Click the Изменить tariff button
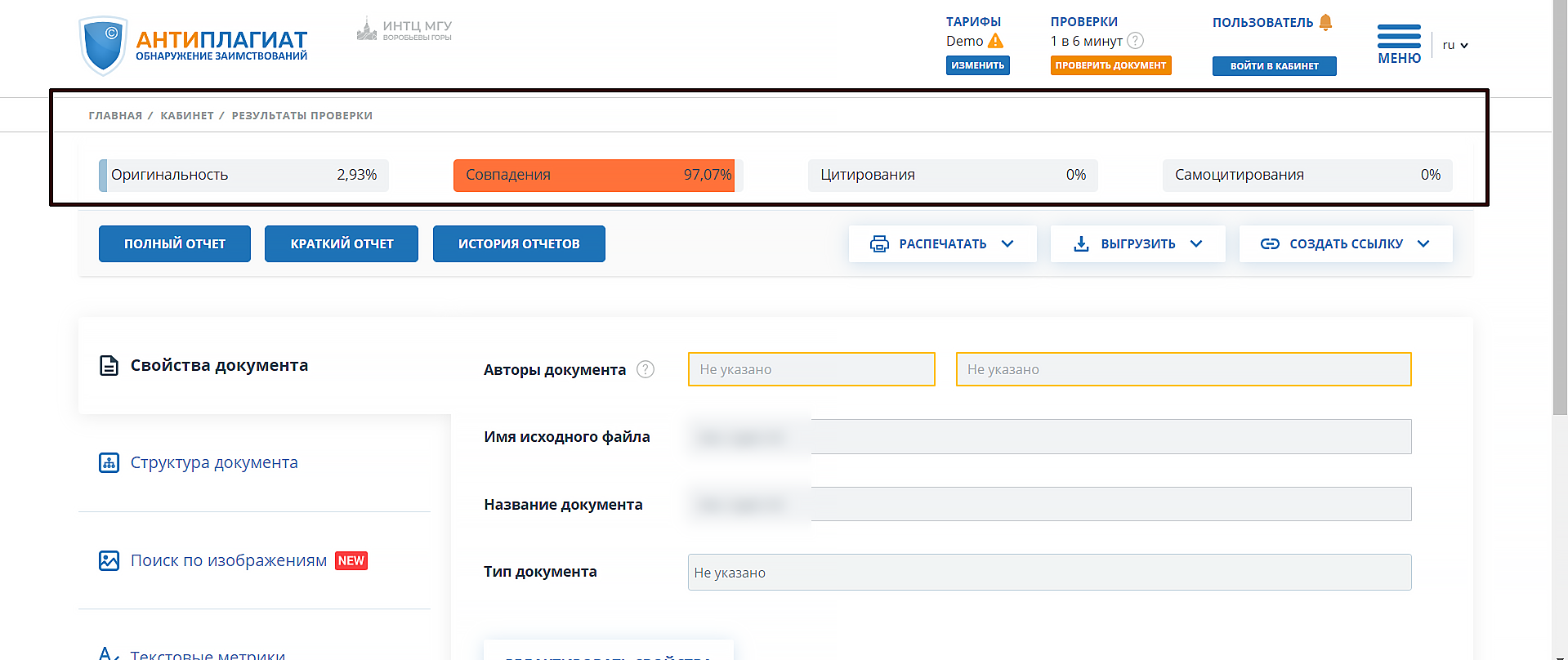The height and width of the screenshot is (660, 1568). (x=978, y=65)
